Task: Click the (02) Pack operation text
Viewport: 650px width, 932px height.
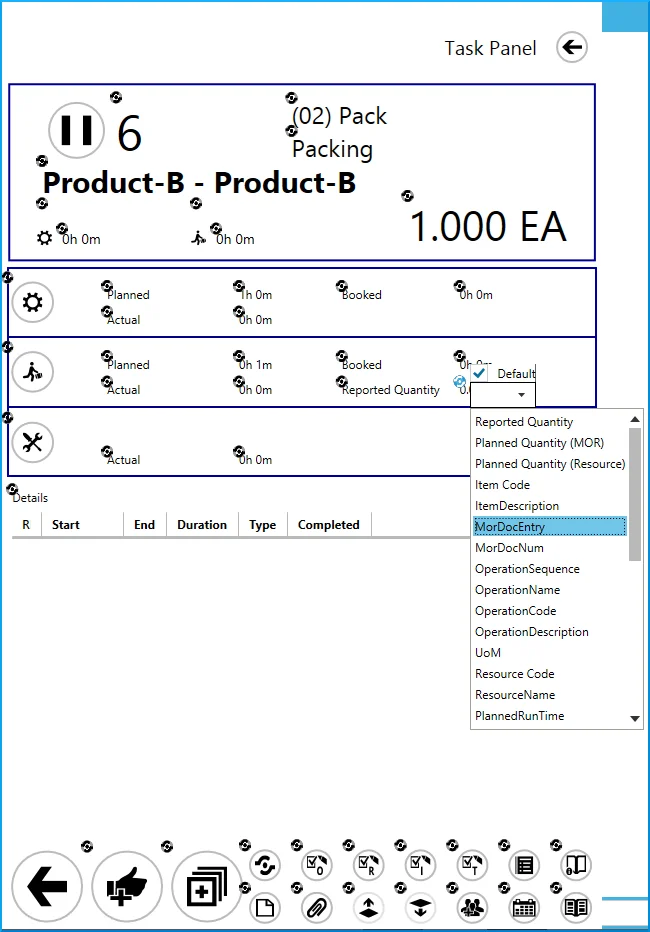Action: (339, 116)
